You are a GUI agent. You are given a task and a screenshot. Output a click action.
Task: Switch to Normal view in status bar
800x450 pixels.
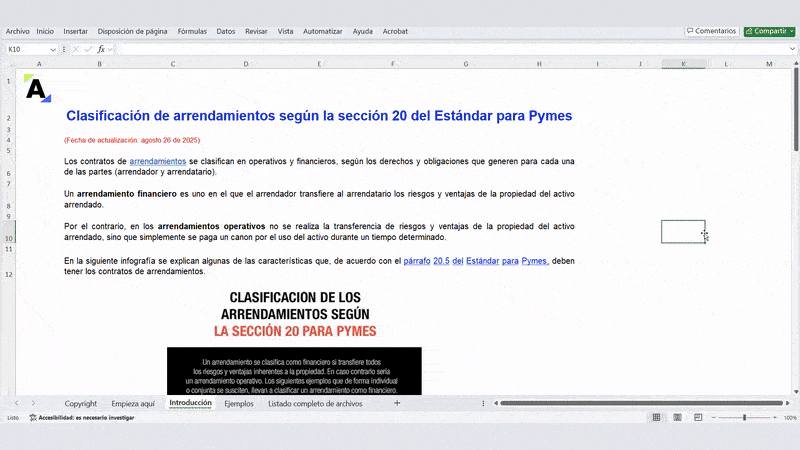pos(656,417)
